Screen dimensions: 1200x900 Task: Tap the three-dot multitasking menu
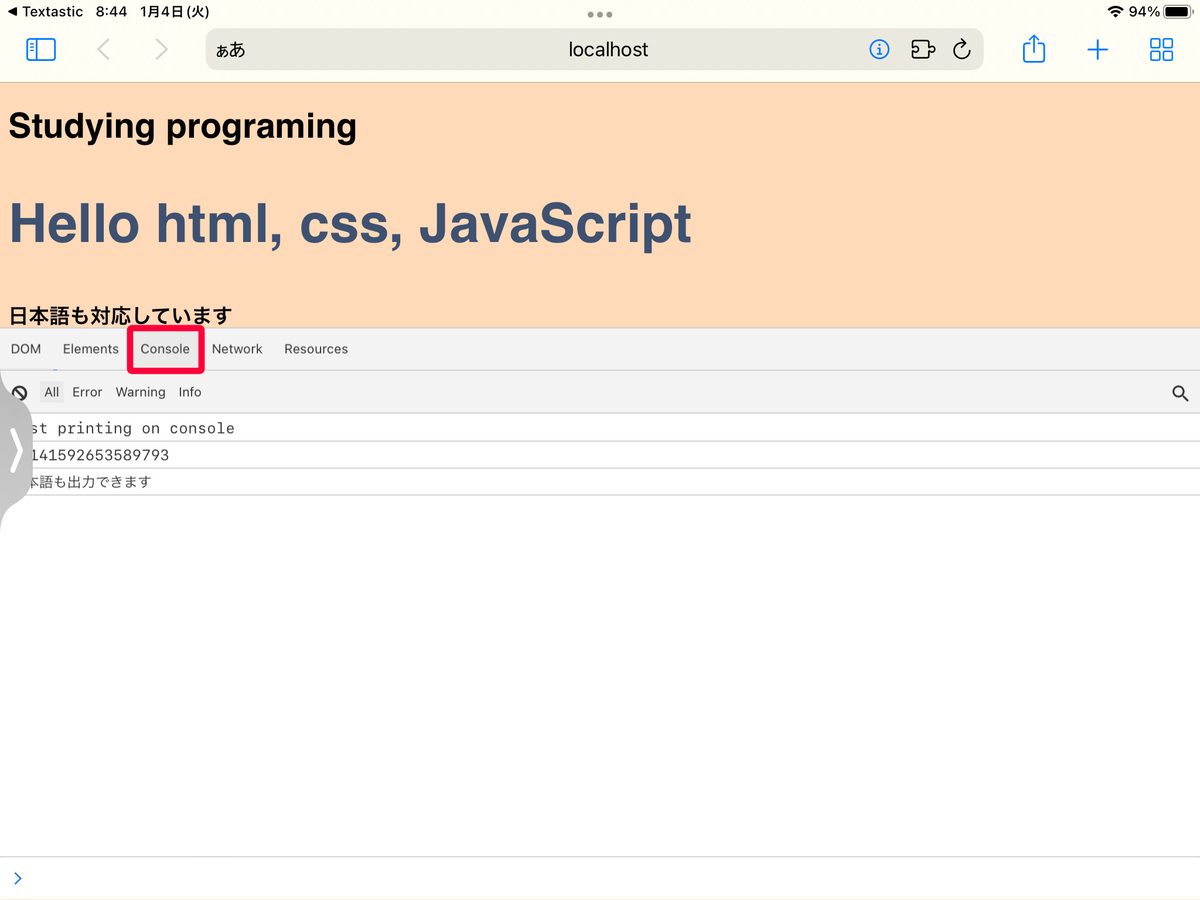(x=600, y=15)
